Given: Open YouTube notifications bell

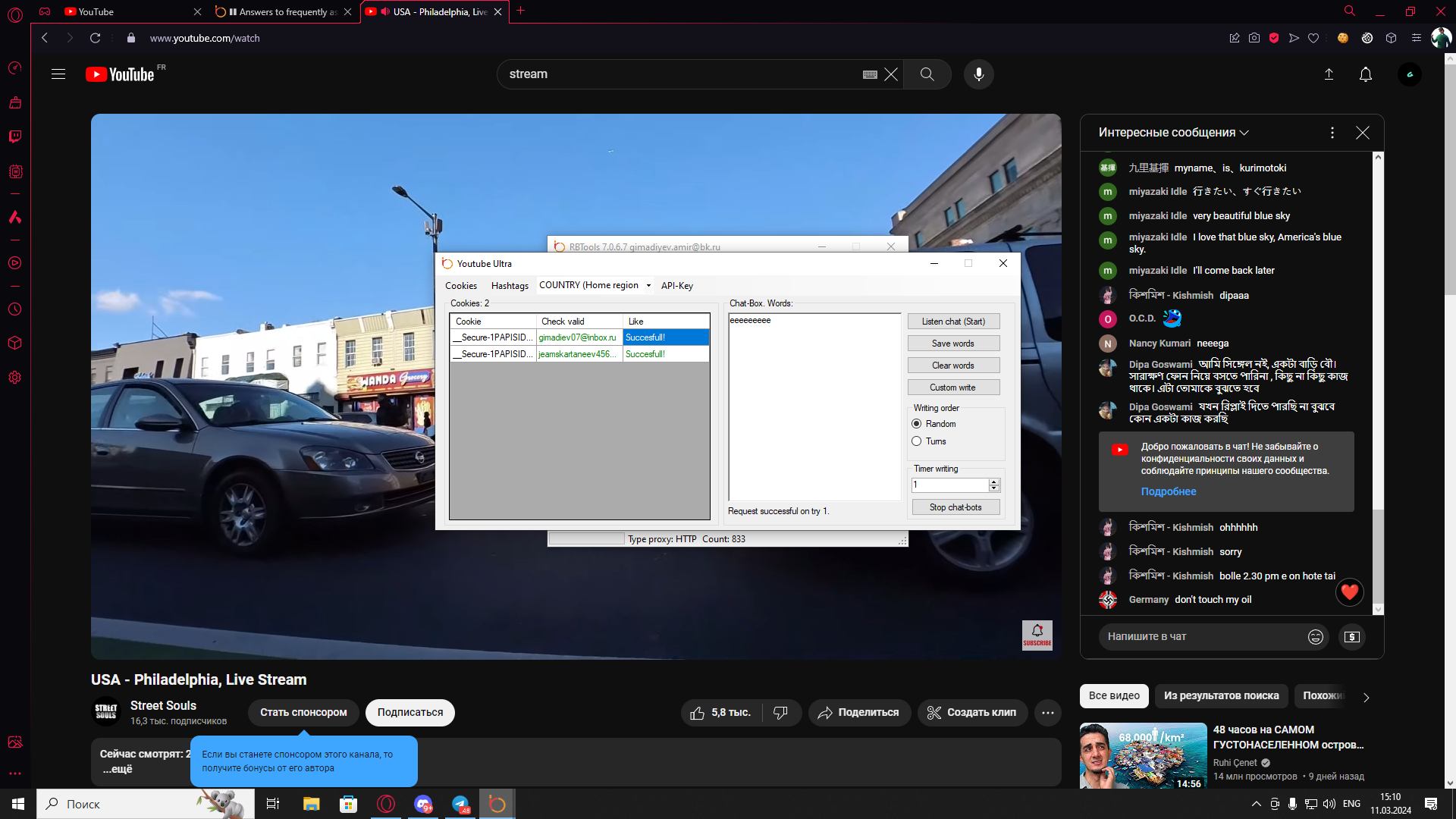Looking at the screenshot, I should click(x=1365, y=74).
